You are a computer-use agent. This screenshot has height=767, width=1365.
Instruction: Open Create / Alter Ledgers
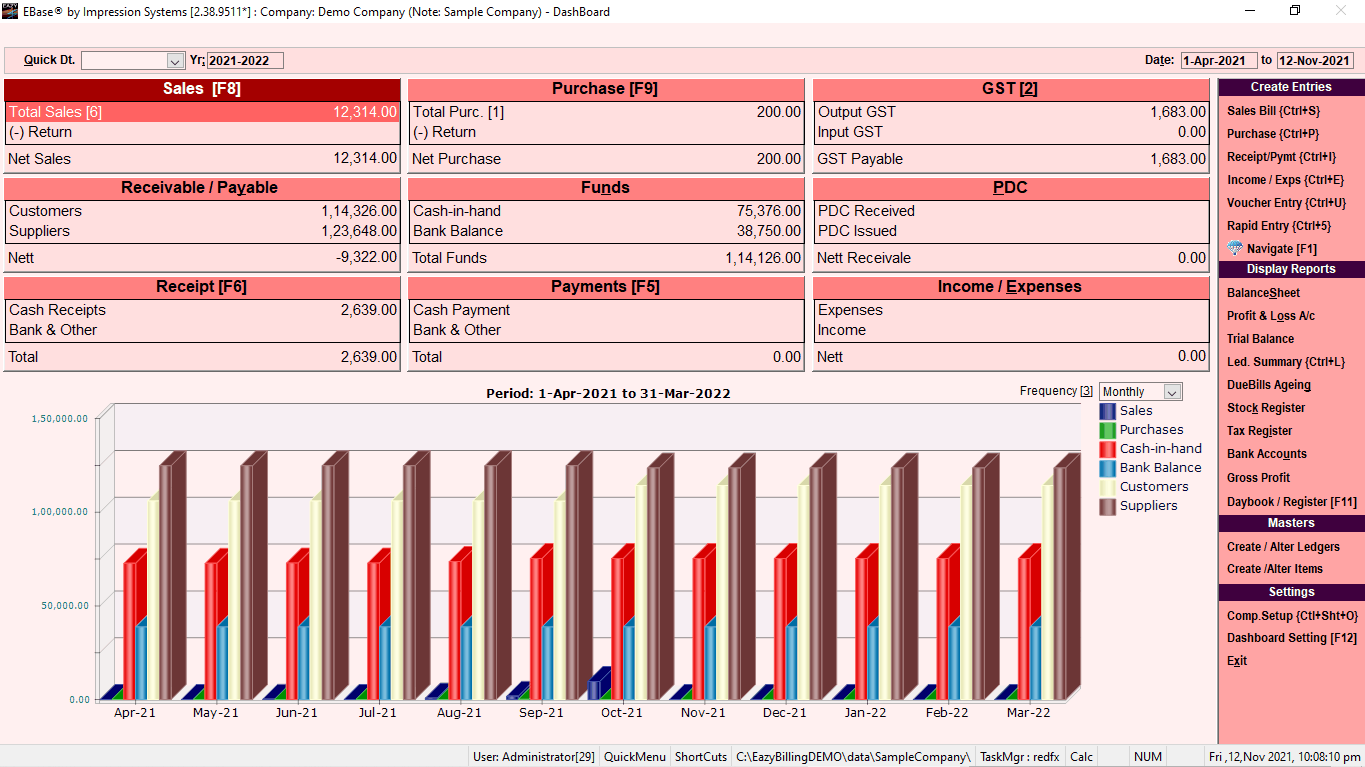coord(1283,547)
